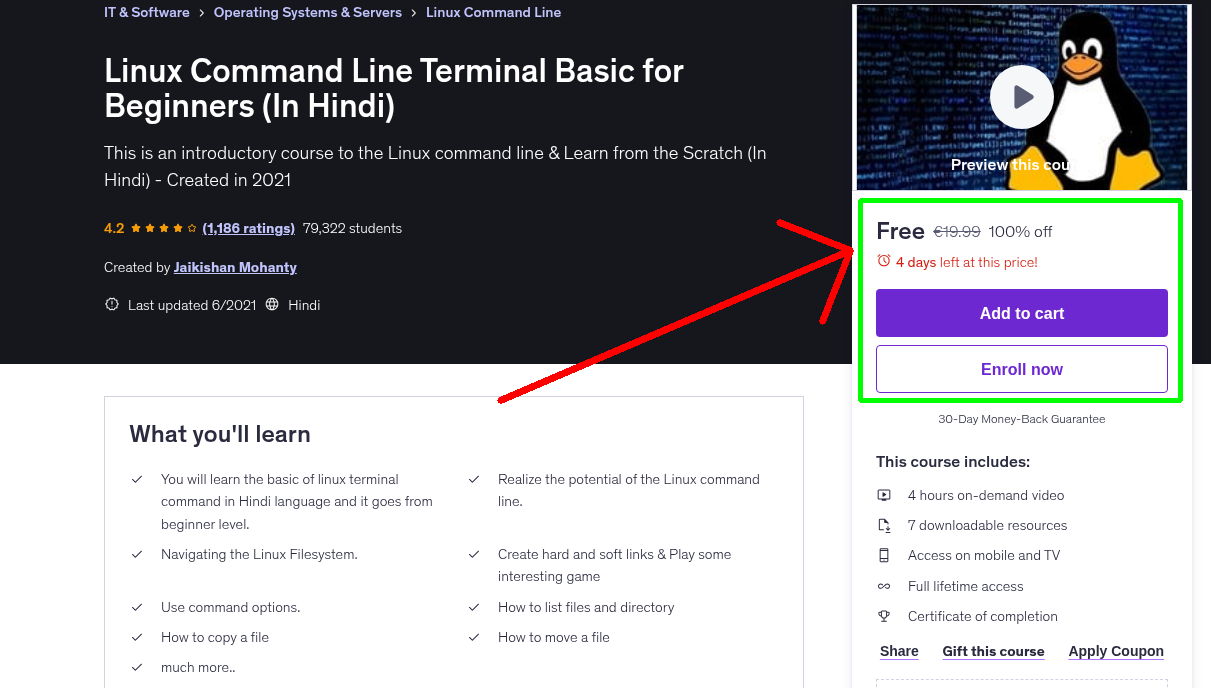Open instructor Jaikishan Mohanty's profile
This screenshot has width=1211, height=688.
235,267
